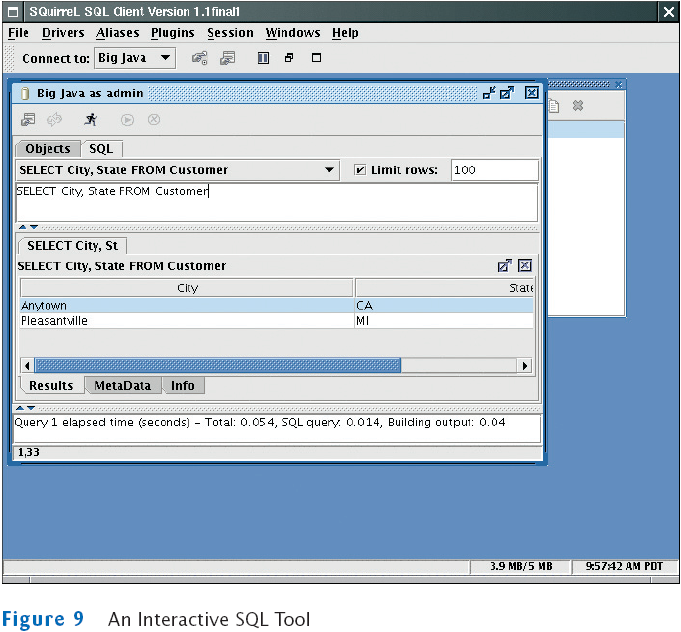Click the split pane collapse arrows below SQL editor
The height and width of the screenshot is (632, 681).
(x=28, y=227)
